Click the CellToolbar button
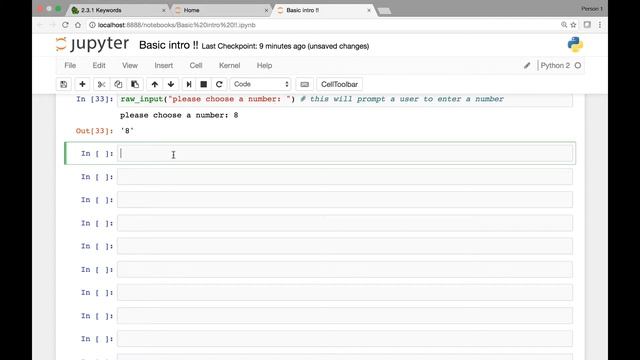Viewport: 640px width, 360px height. 339,84
